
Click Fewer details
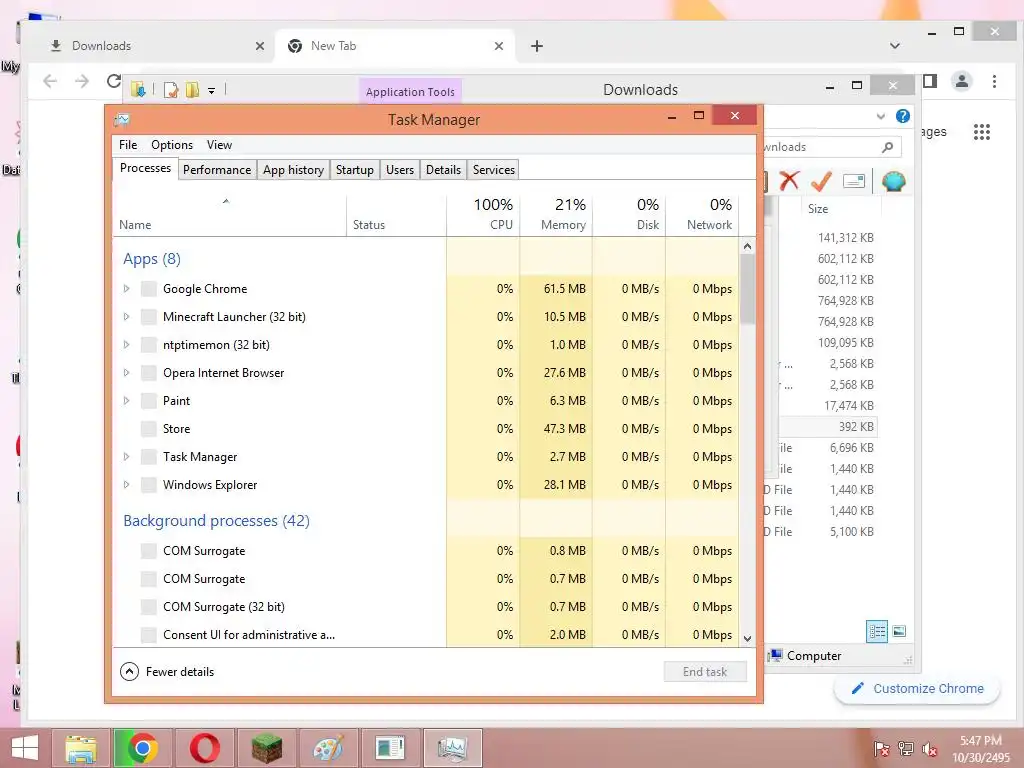pyautogui.click(x=167, y=671)
